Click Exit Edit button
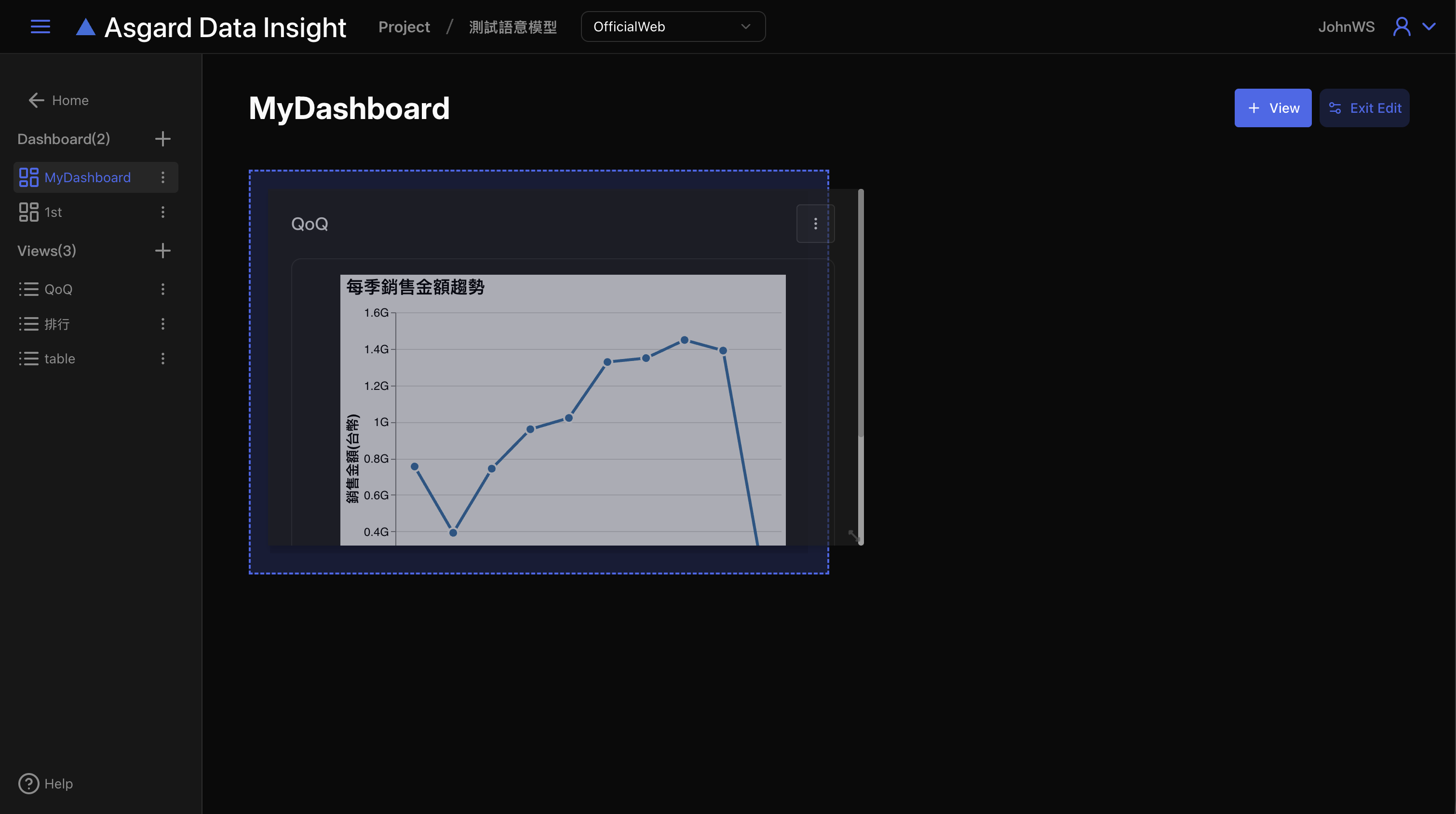Viewport: 1456px width, 814px height. 1364,108
